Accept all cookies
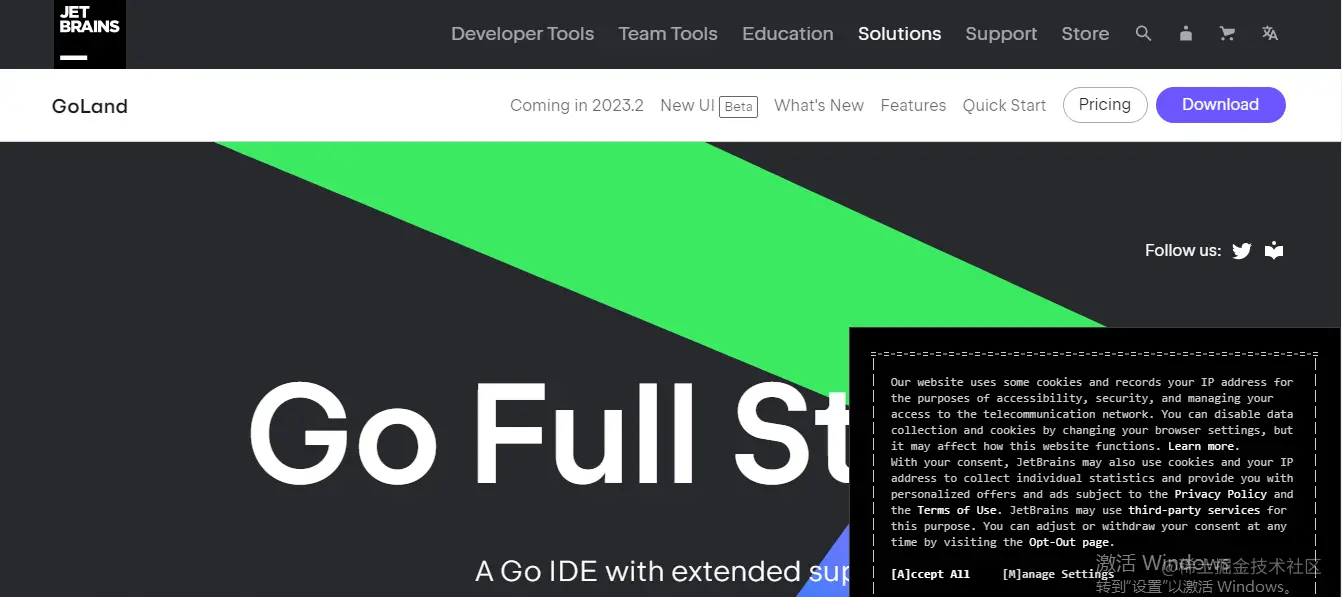The height and width of the screenshot is (597, 1342). click(930, 574)
